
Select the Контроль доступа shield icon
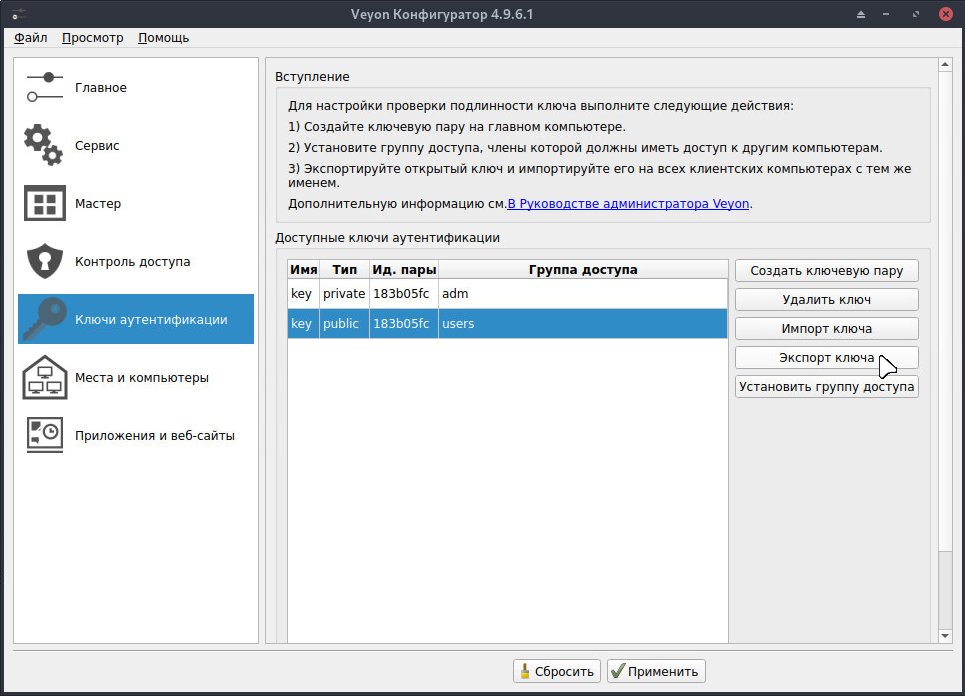(x=45, y=261)
